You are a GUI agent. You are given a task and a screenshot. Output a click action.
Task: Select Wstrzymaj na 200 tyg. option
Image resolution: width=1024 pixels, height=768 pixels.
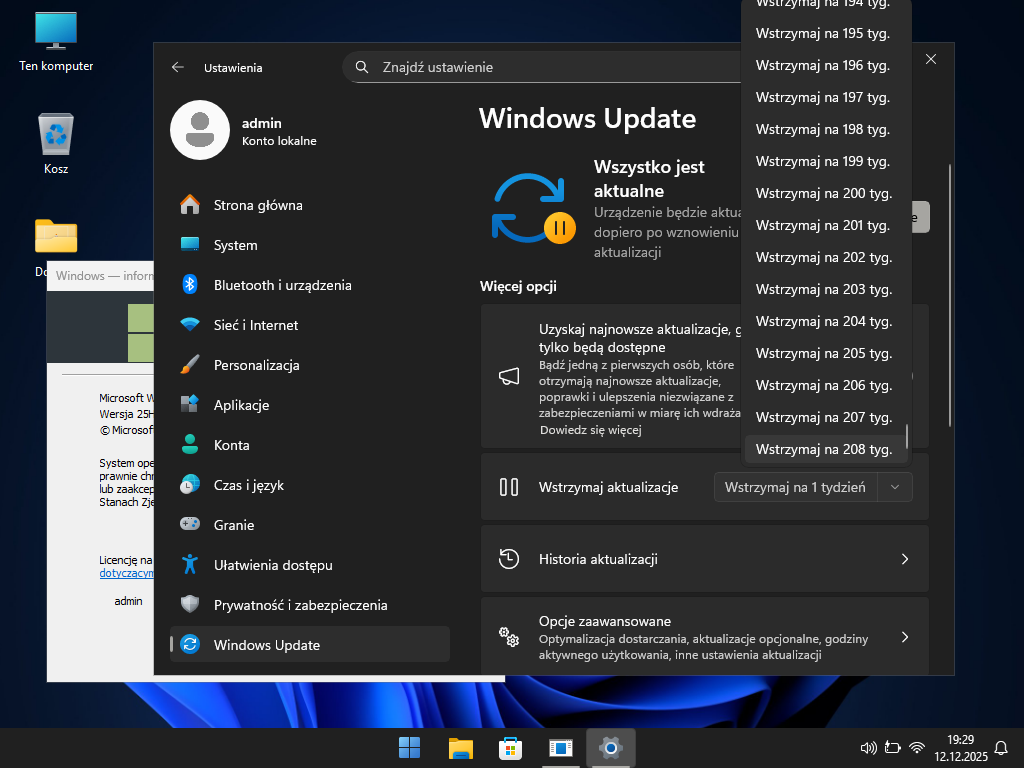pyautogui.click(x=823, y=193)
